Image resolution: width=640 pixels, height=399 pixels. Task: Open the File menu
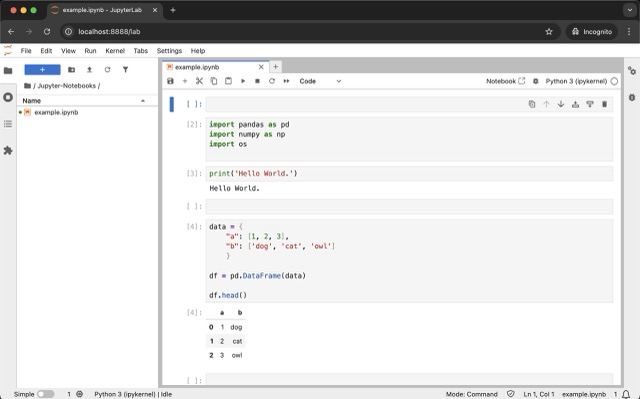coord(26,51)
